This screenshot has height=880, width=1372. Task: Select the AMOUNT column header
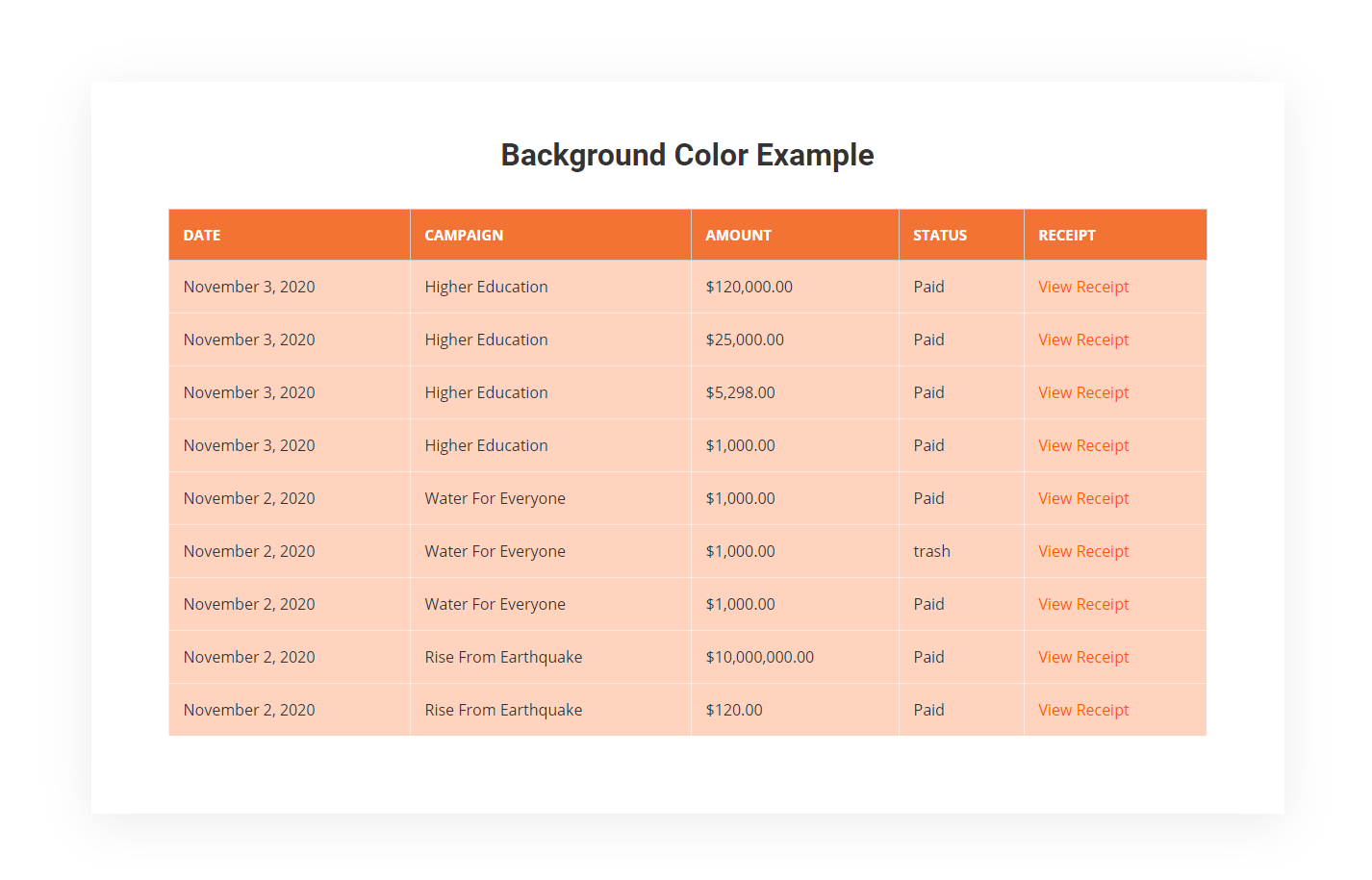738,235
